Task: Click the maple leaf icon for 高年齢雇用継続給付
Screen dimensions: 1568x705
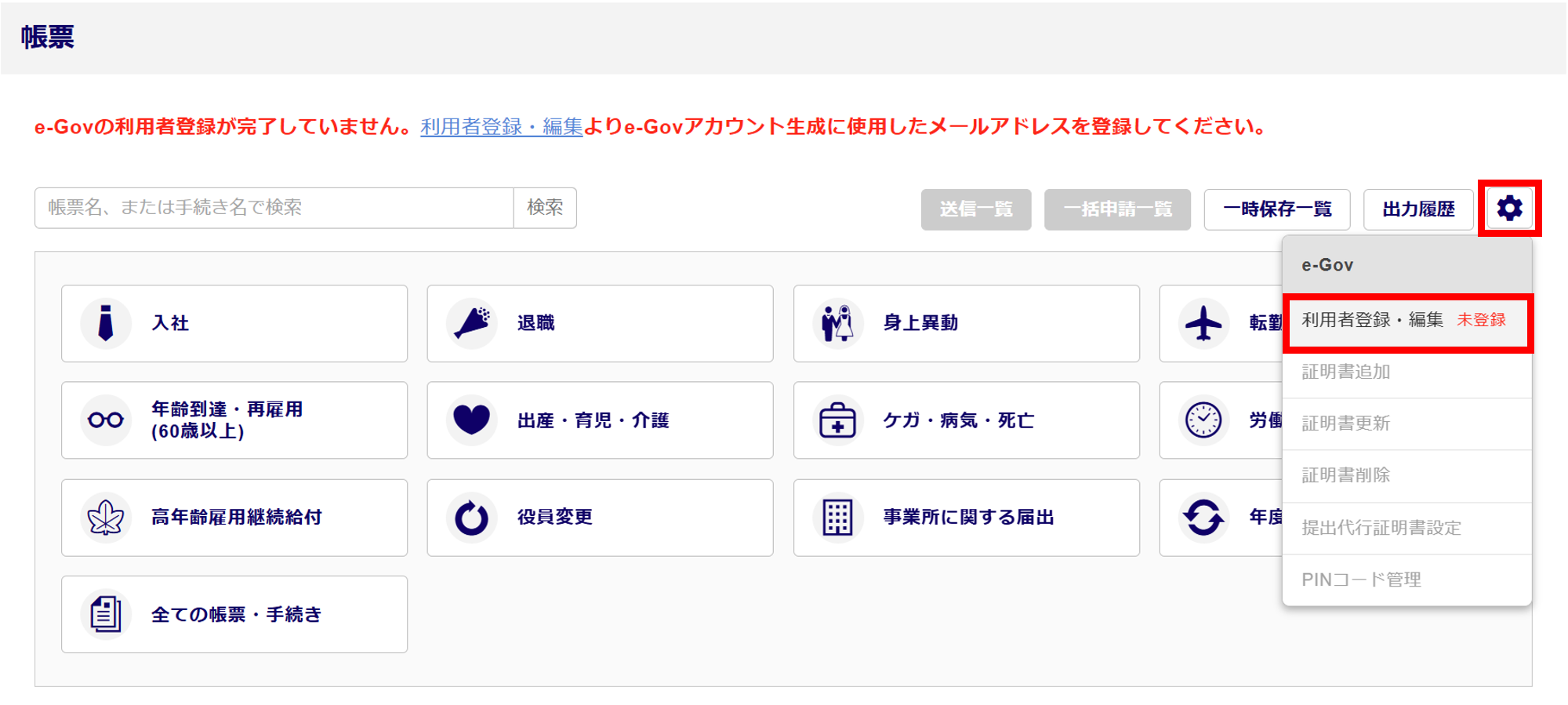Action: coord(106,518)
